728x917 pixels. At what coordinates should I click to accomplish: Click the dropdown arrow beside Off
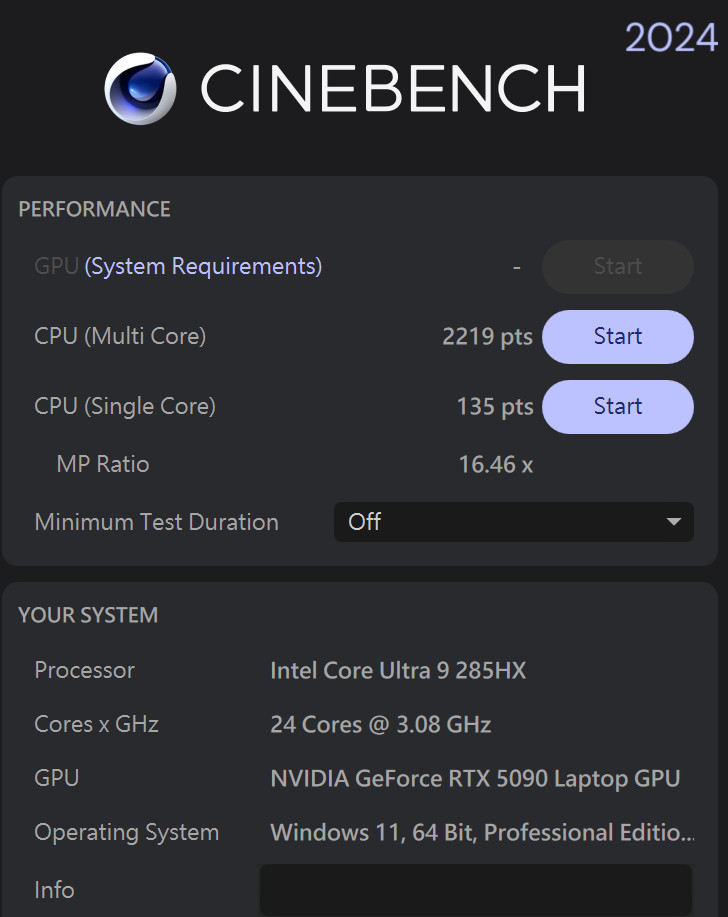(674, 522)
